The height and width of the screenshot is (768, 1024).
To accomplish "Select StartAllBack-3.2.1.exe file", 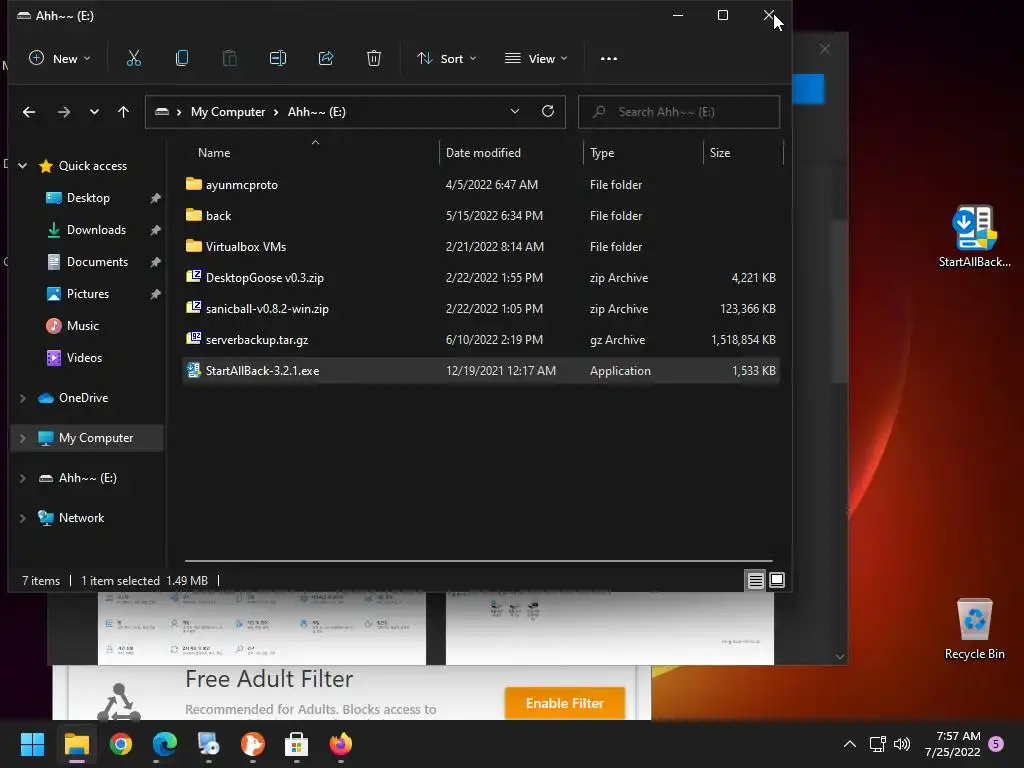I will 481,371.
